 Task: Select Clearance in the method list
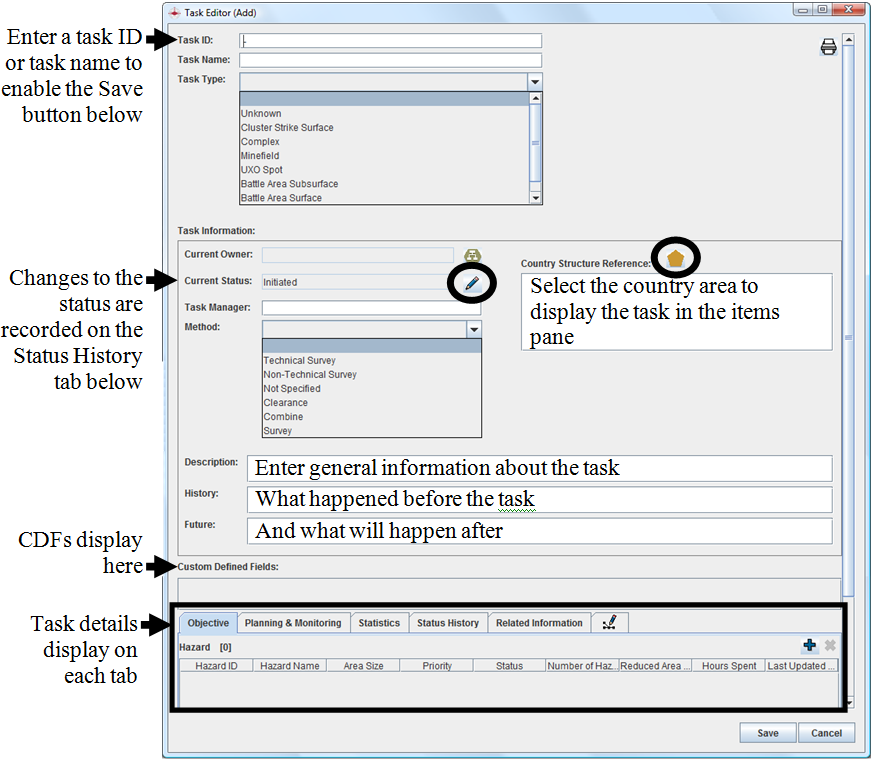(x=285, y=403)
